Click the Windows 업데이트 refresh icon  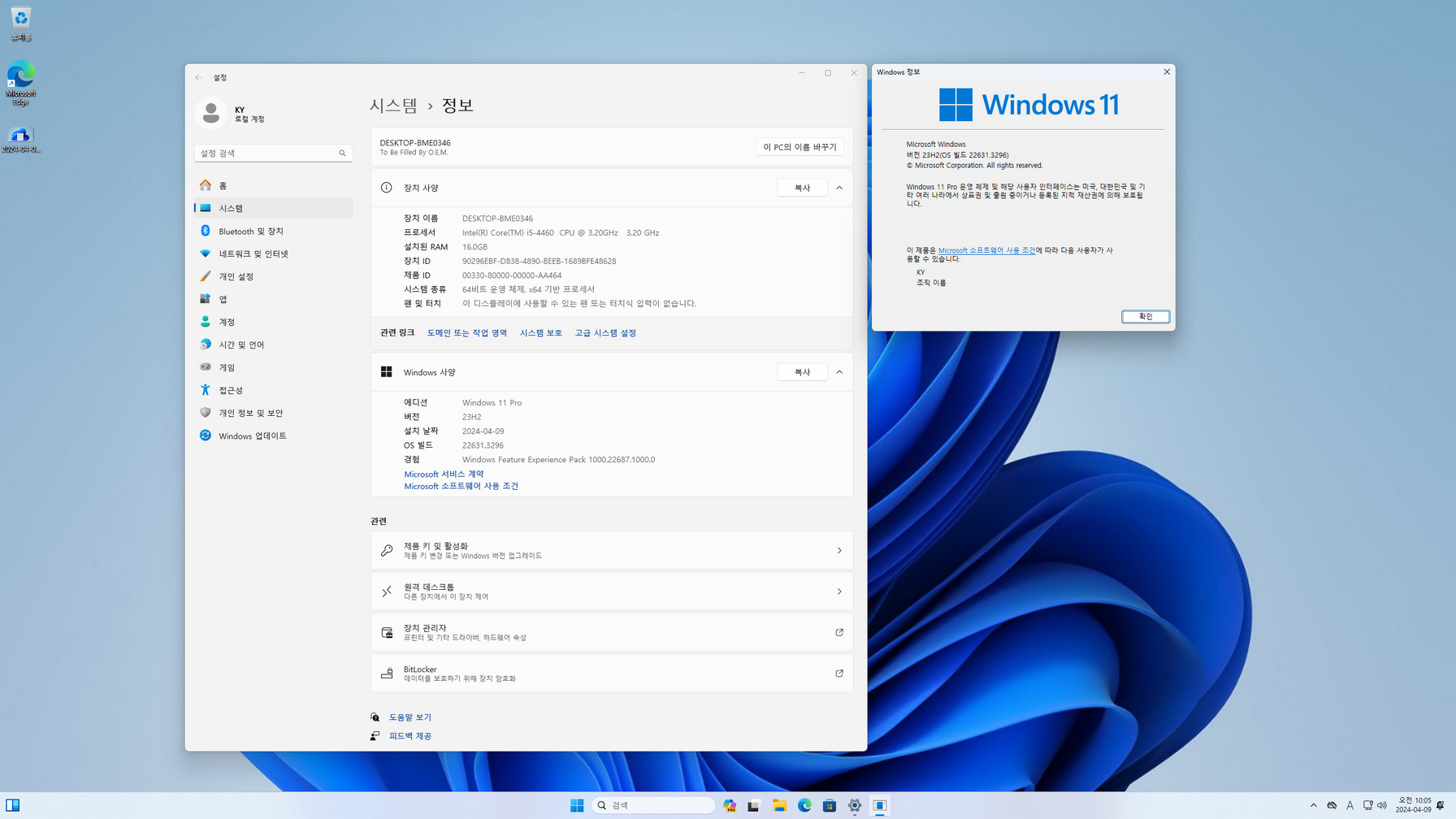pos(206,435)
